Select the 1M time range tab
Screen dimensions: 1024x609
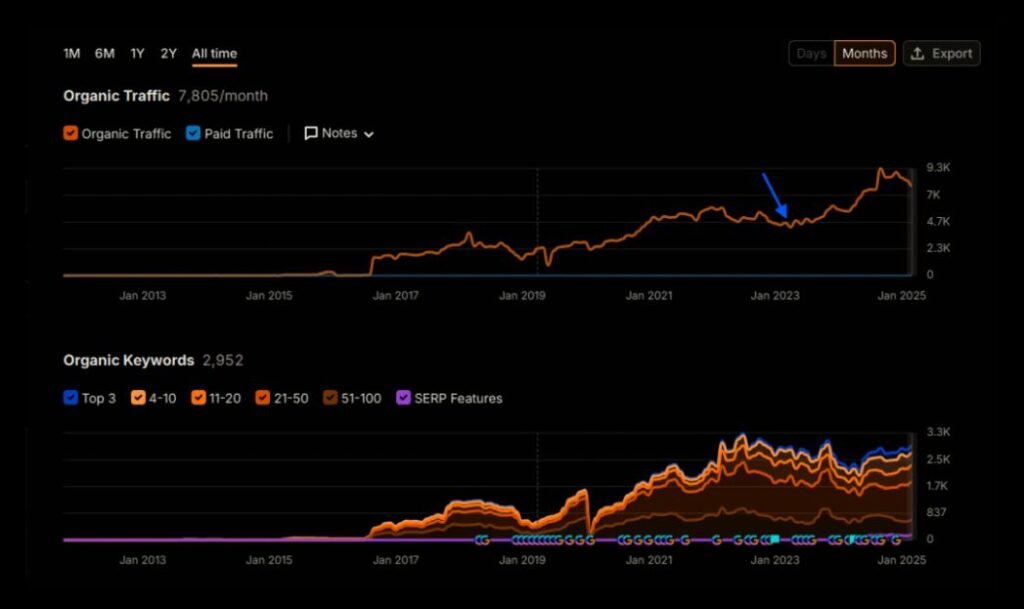coord(72,53)
